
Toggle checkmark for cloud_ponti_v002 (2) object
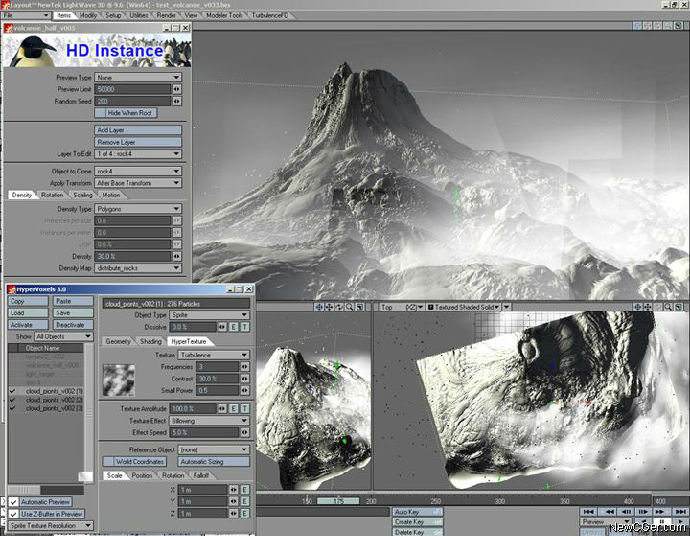[13, 400]
